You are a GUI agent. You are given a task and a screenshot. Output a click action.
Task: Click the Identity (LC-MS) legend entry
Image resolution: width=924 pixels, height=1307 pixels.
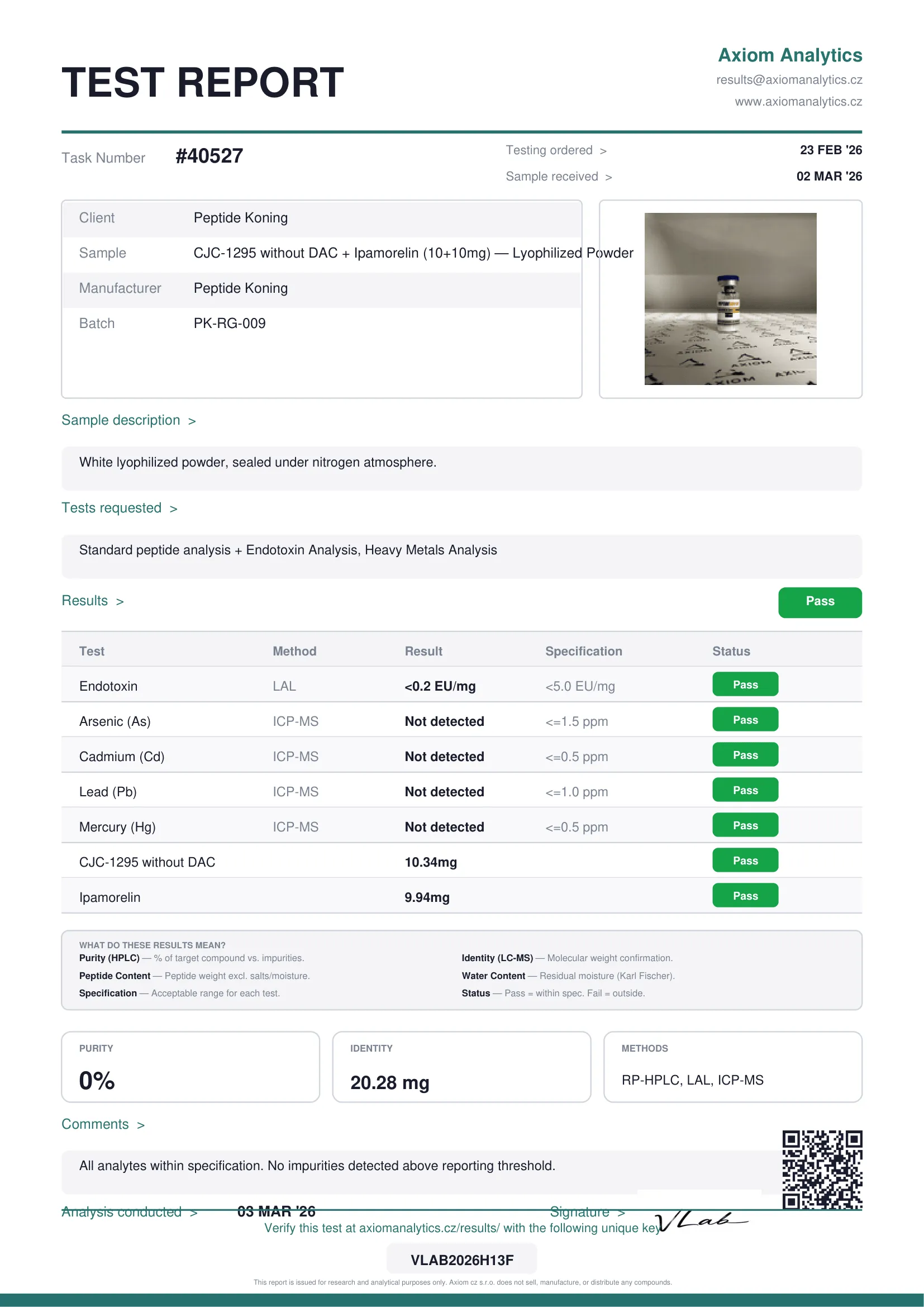tap(567, 958)
